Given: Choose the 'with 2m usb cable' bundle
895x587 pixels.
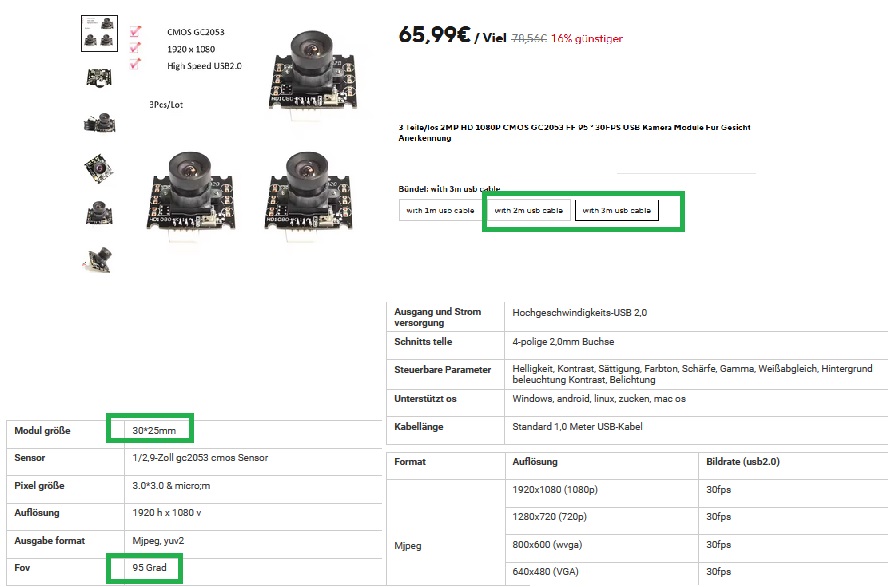Looking at the screenshot, I should [x=529, y=210].
